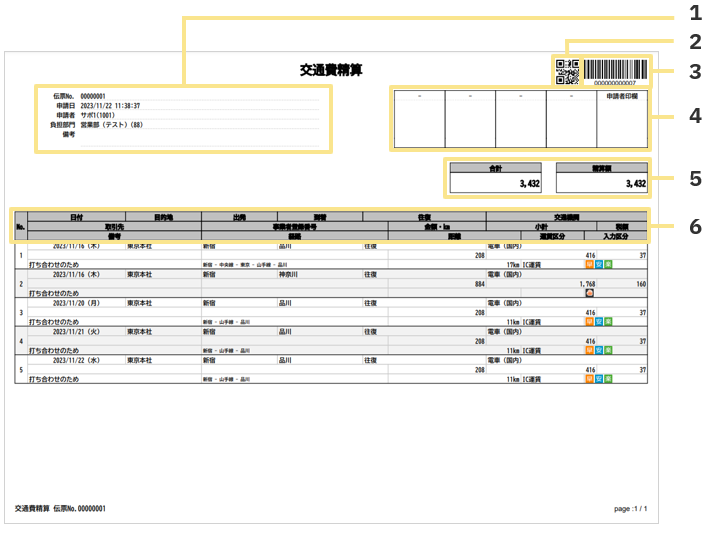Click the green icon in row 5

tap(608, 378)
